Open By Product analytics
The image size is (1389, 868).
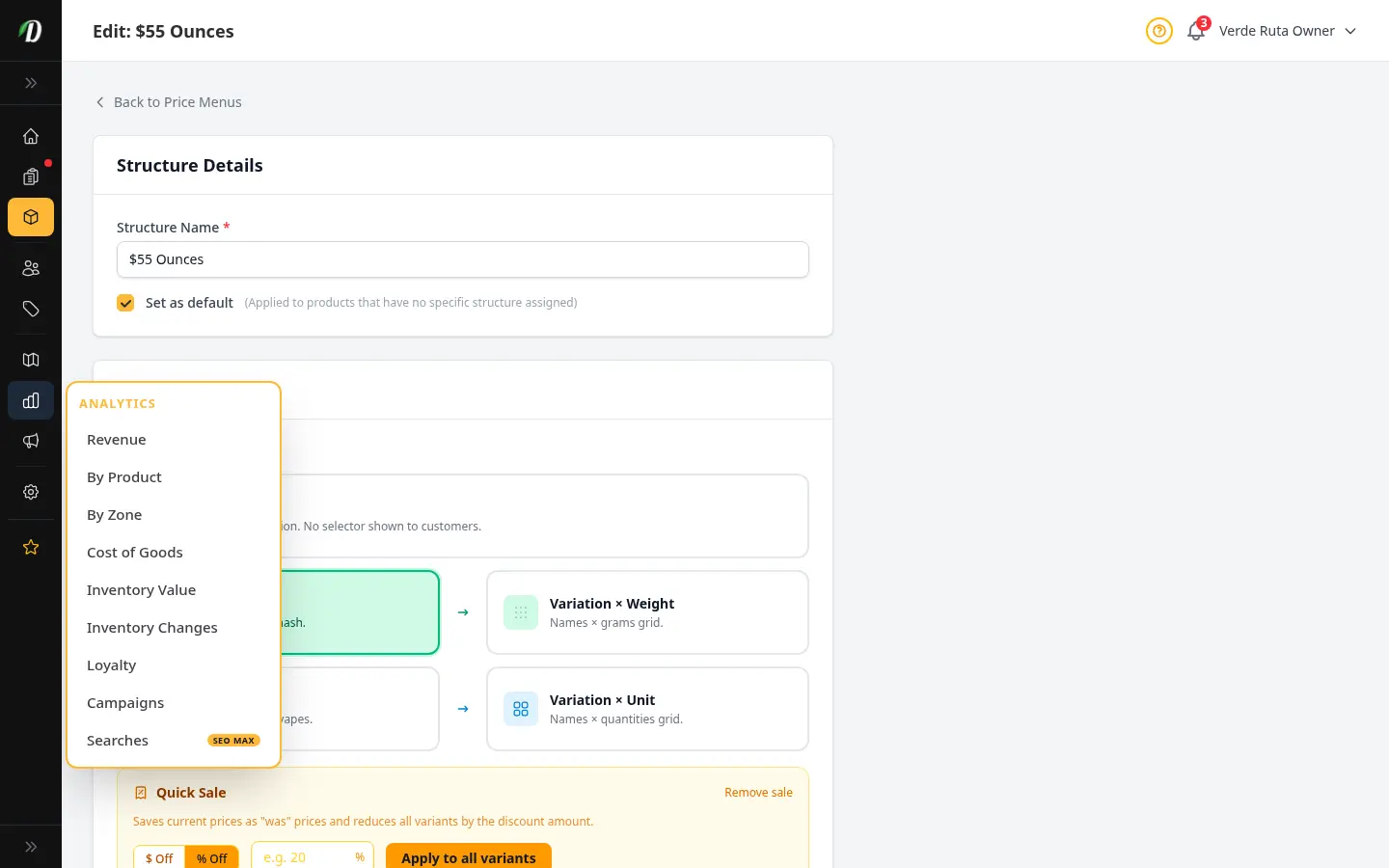[174, 477]
